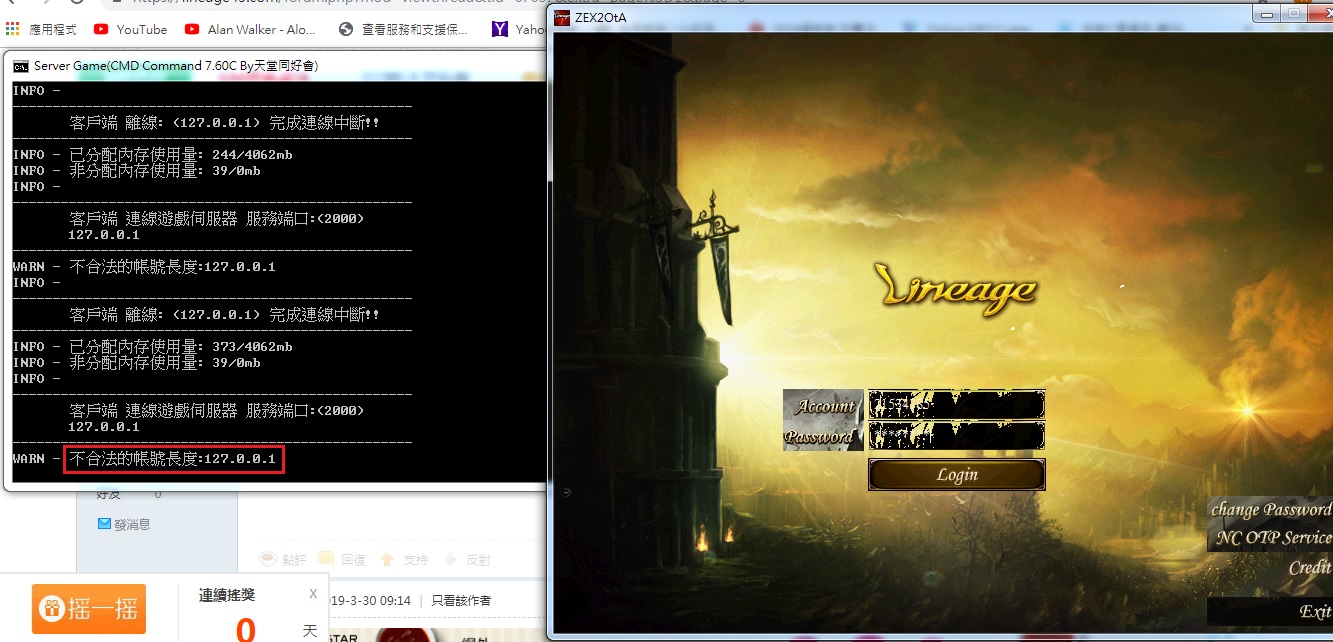The height and width of the screenshot is (642, 1333).
Task: Click the last 不合法的帳號長度 warning line
Action: point(174,459)
